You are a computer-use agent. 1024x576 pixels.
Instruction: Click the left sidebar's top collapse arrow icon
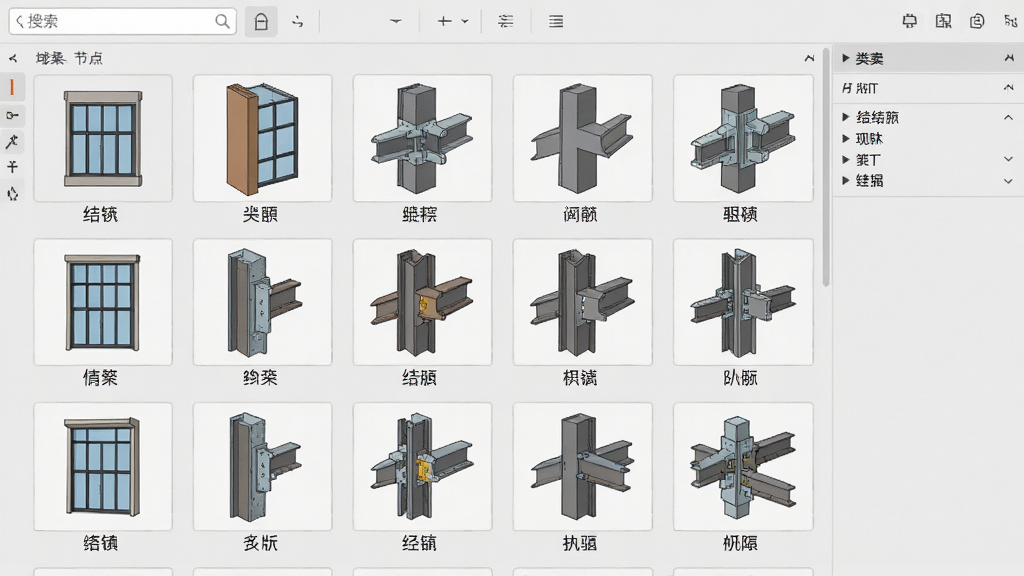click(13, 59)
